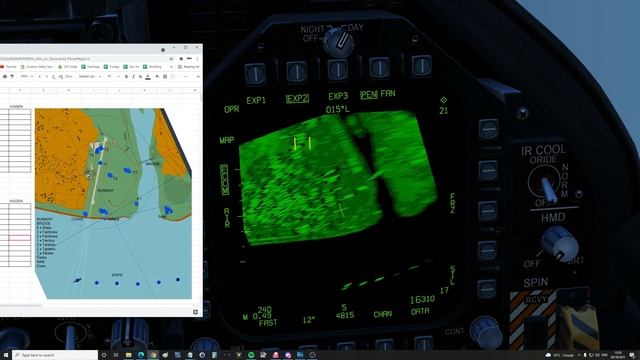Click the Cortana circle on the taskbar
Image resolution: width=640 pixels, height=360 pixels.
pyautogui.click(x=104, y=355)
